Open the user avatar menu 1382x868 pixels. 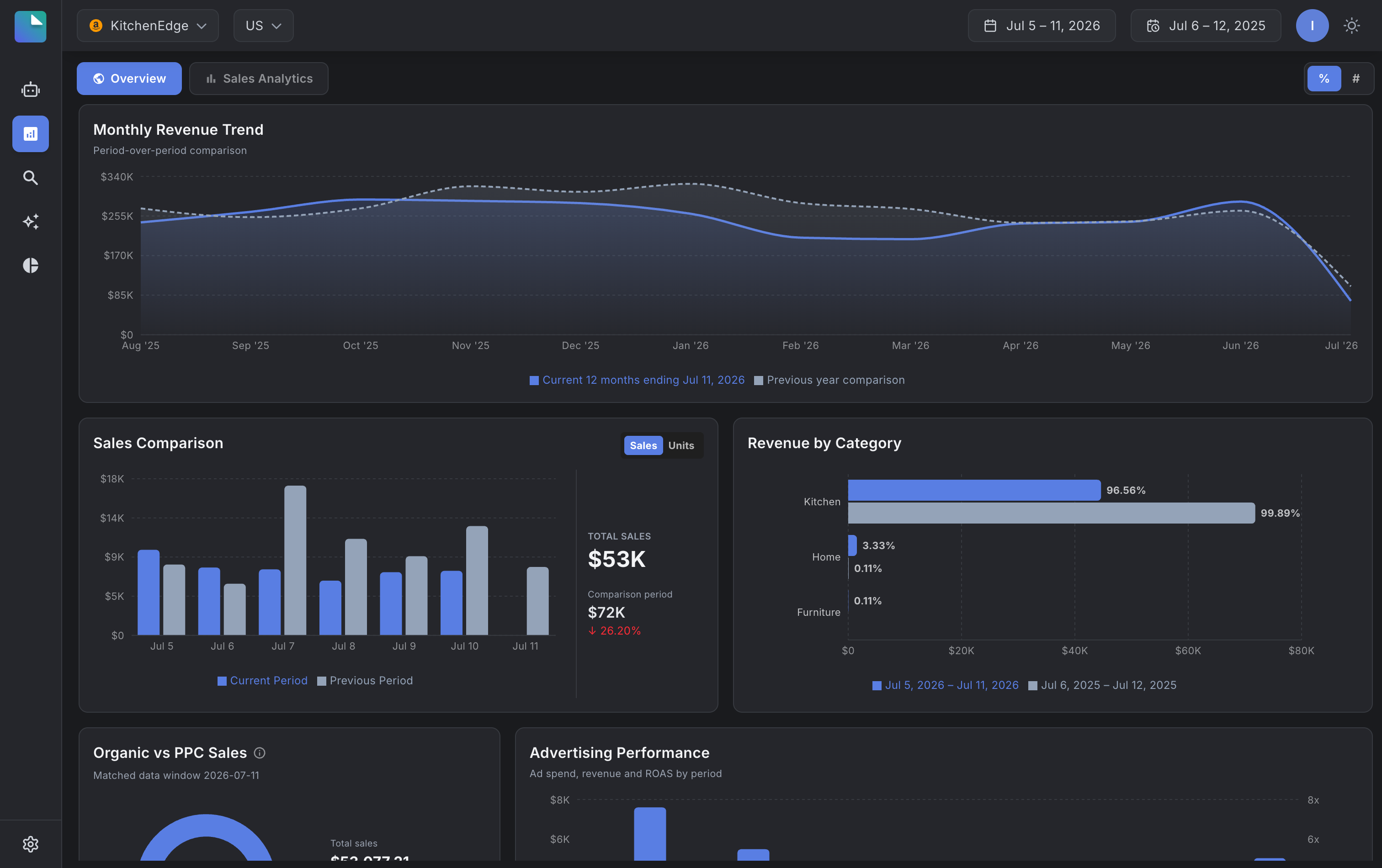click(1312, 26)
